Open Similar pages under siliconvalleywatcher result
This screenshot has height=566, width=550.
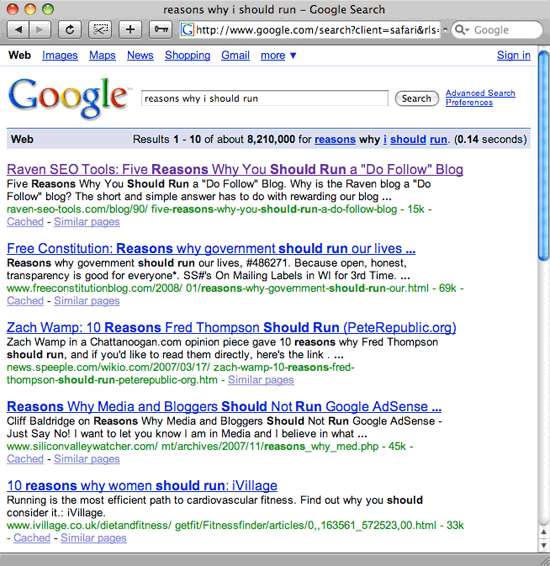pos(87,459)
